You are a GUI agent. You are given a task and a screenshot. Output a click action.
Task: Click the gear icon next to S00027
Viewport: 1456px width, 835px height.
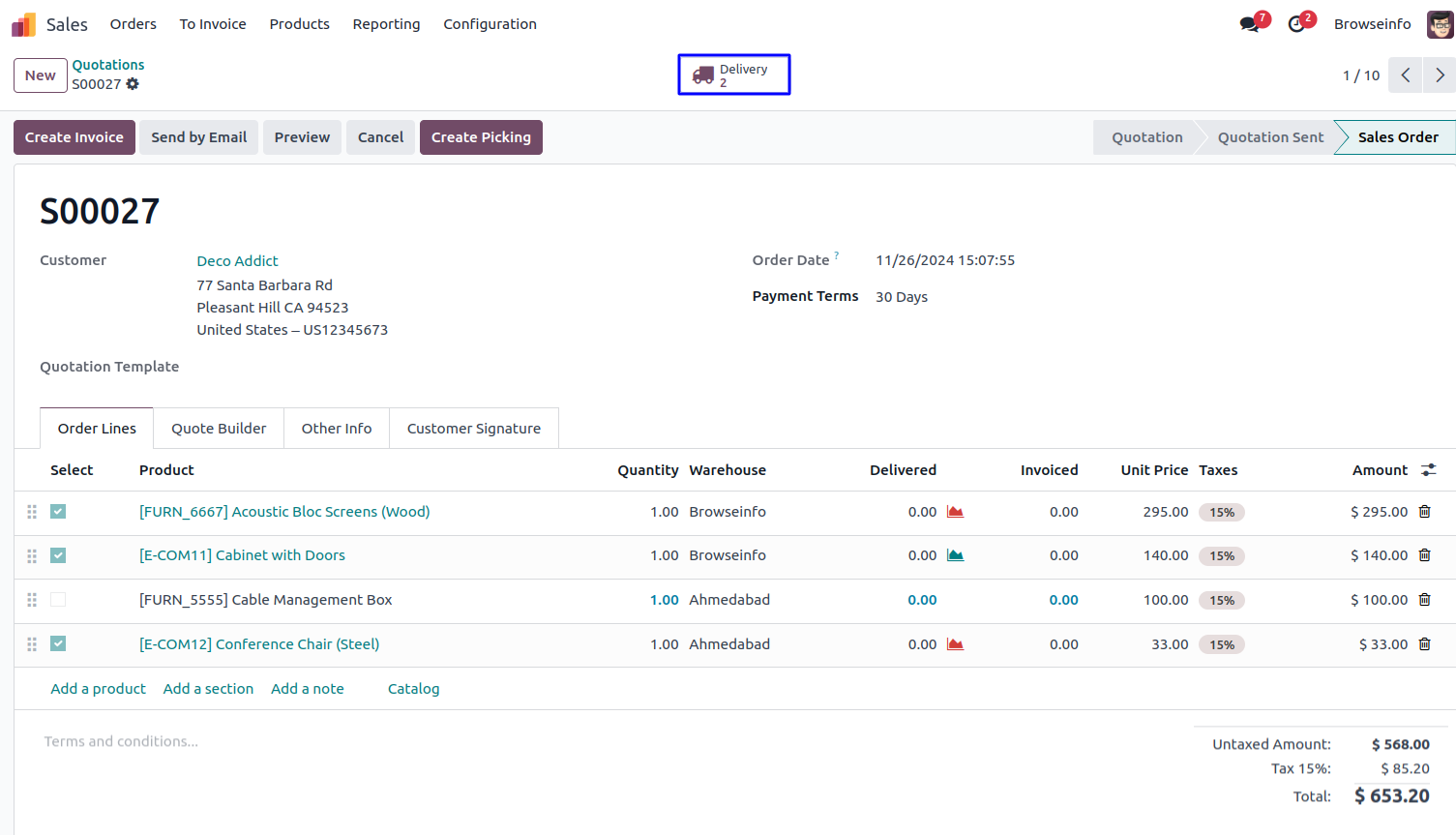click(x=133, y=84)
